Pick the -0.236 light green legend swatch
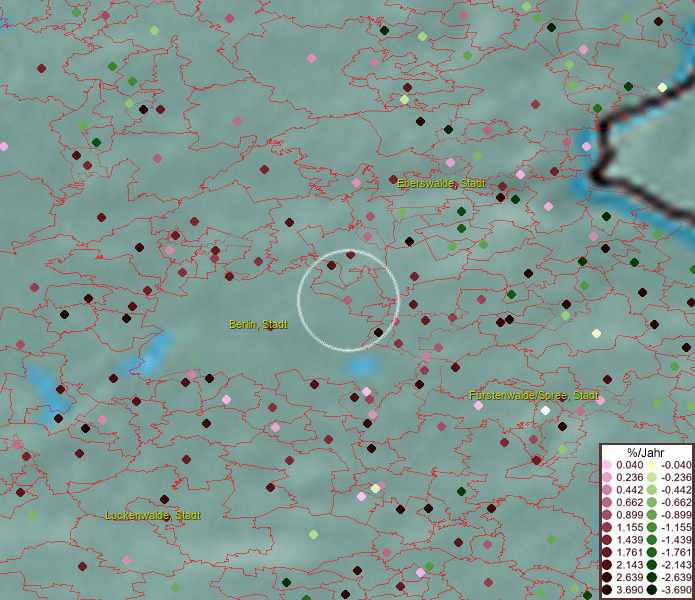This screenshot has height=600, width=695. 652,477
